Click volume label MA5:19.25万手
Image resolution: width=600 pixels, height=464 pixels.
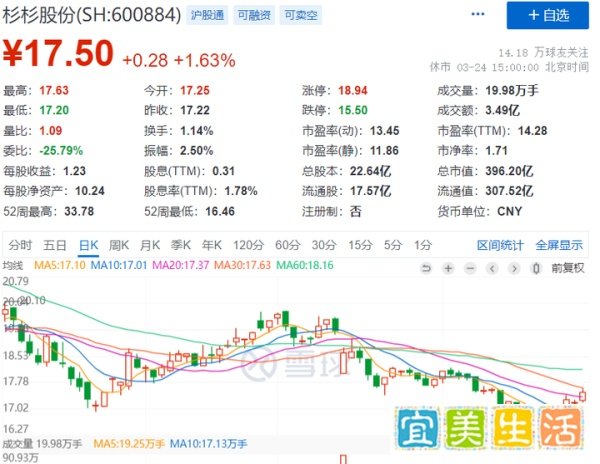(129, 444)
